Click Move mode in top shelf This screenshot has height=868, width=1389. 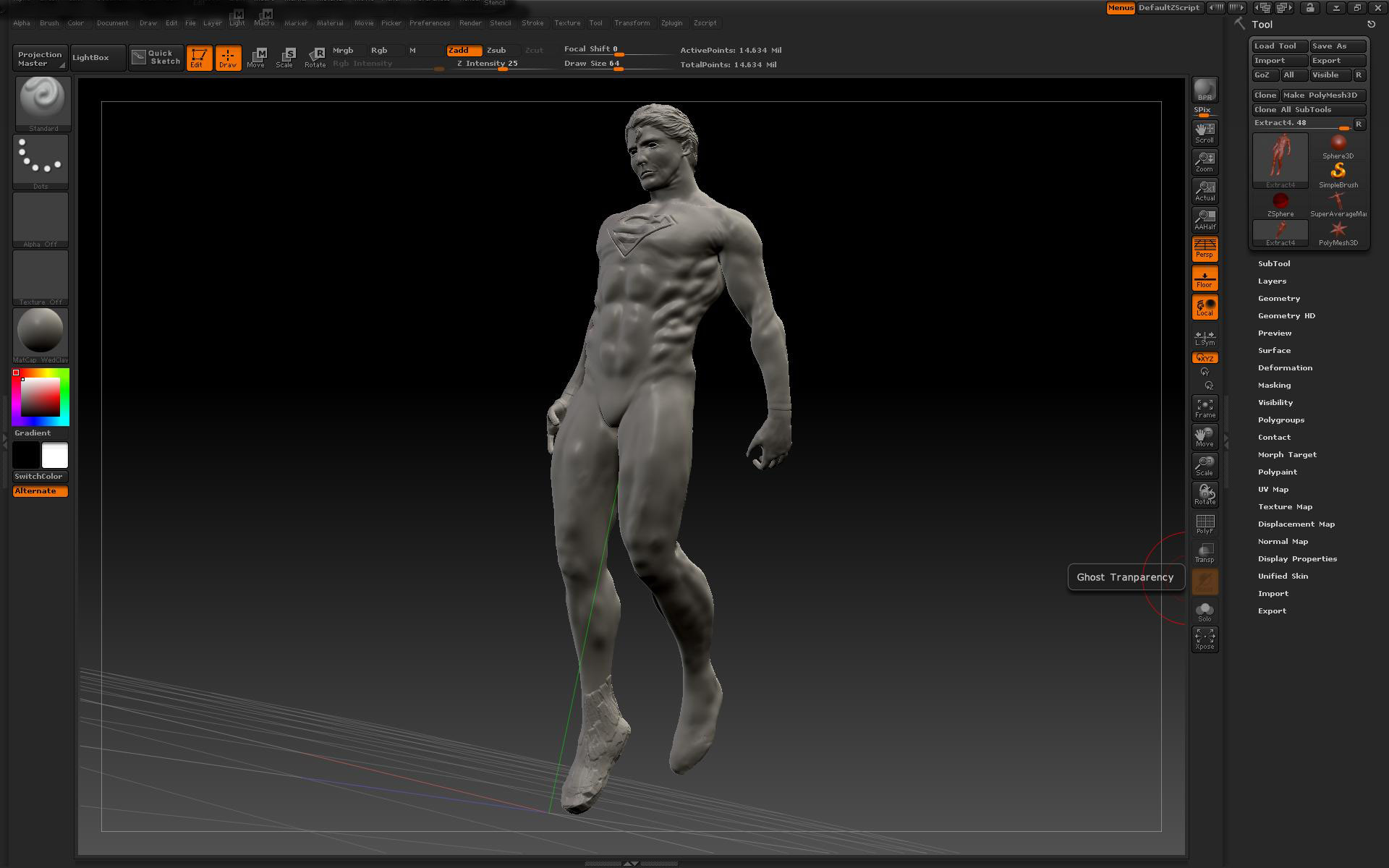pyautogui.click(x=256, y=58)
